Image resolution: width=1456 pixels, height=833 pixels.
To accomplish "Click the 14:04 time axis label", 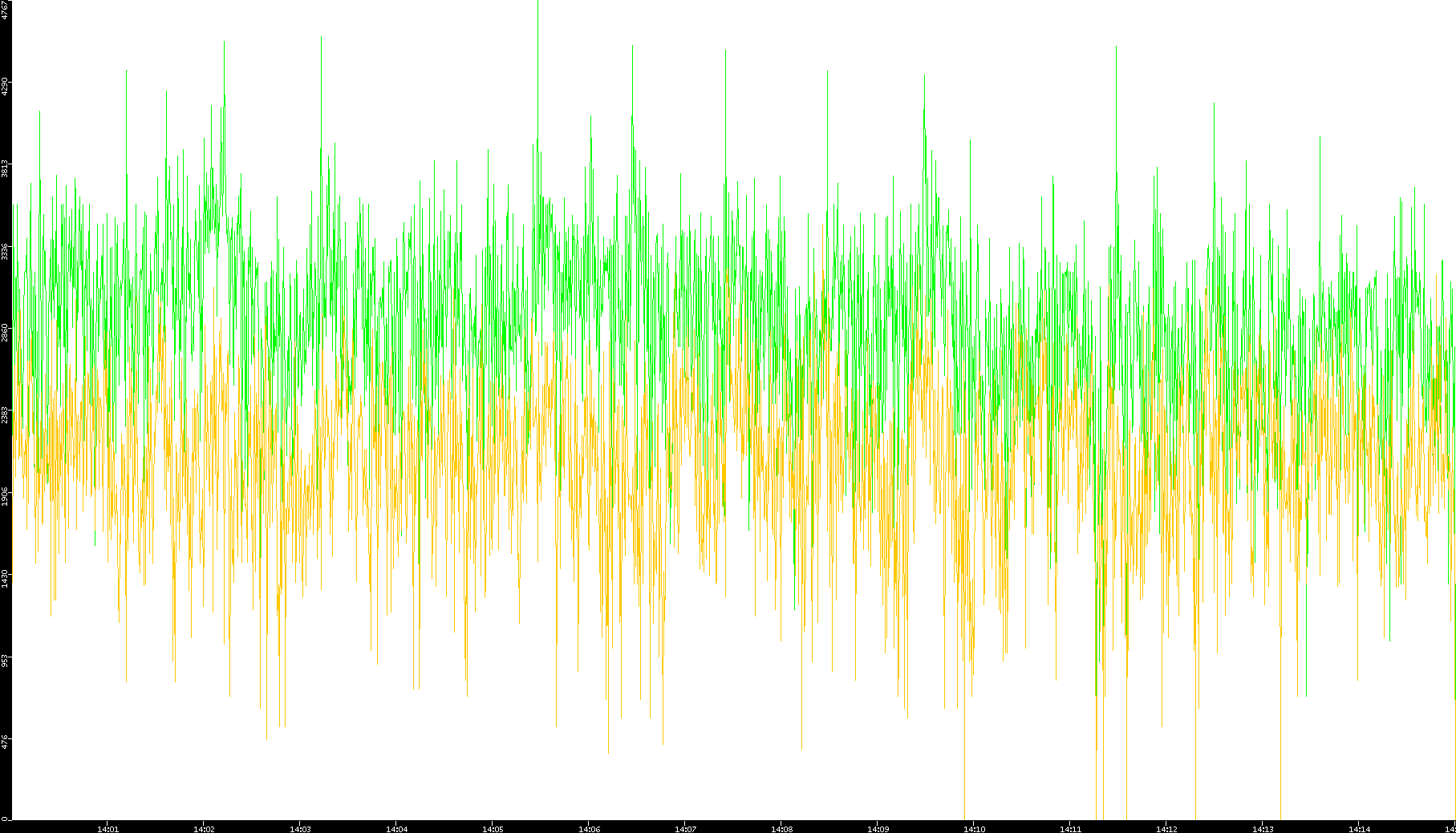I will point(396,828).
